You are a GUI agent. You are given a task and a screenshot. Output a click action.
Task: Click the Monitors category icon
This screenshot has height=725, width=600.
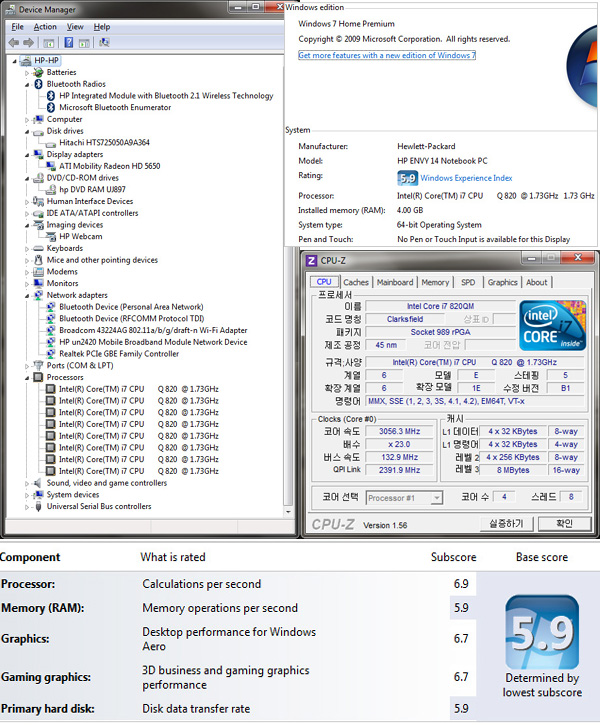coord(39,284)
